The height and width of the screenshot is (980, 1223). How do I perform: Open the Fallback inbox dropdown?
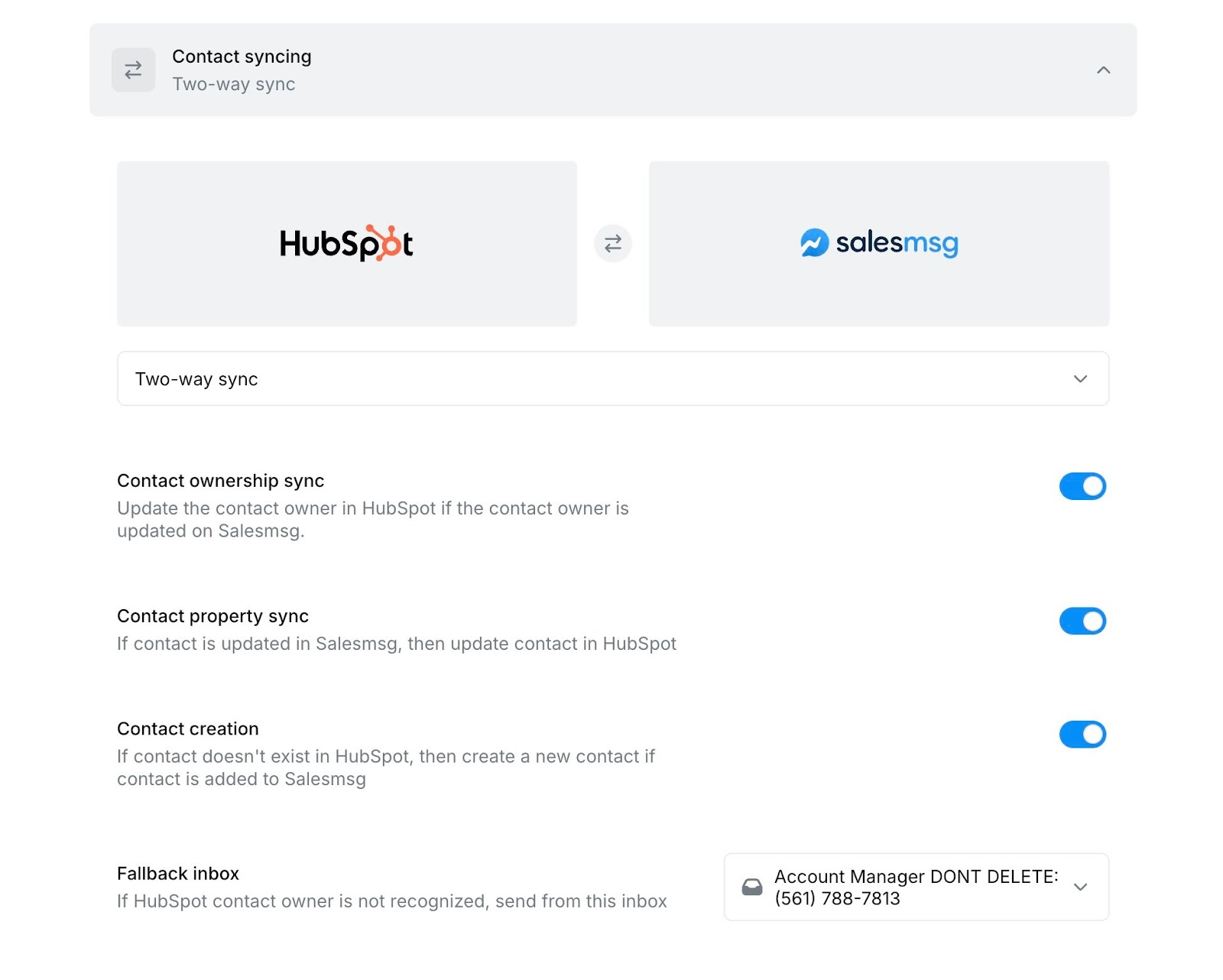[x=916, y=887]
